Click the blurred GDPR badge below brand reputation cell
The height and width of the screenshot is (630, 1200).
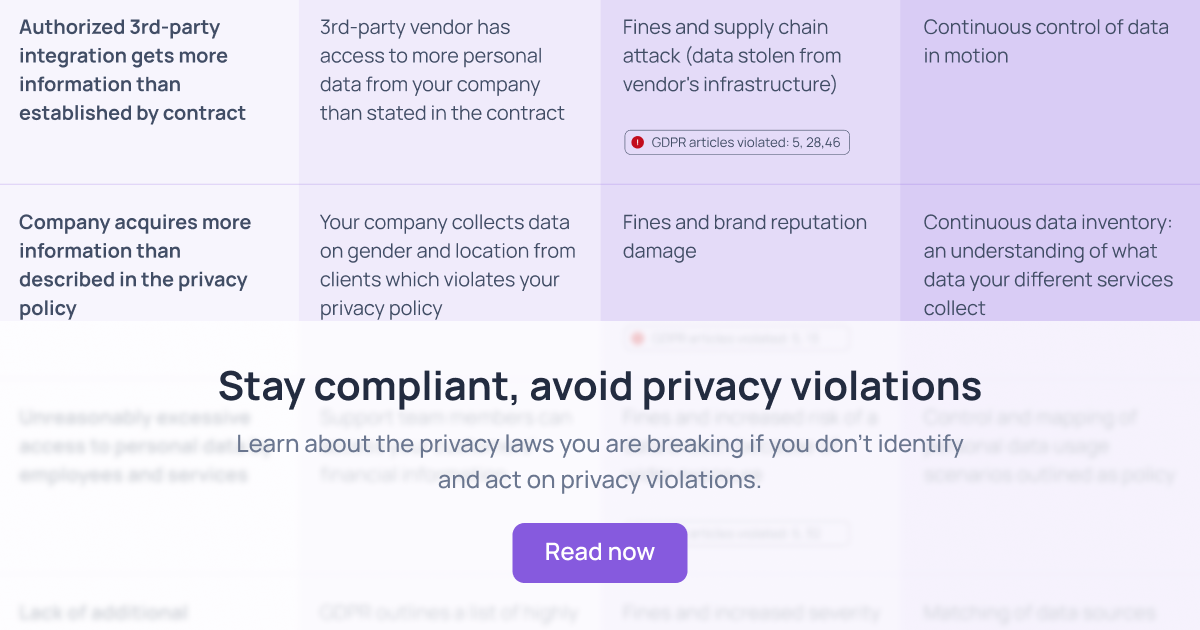(736, 338)
